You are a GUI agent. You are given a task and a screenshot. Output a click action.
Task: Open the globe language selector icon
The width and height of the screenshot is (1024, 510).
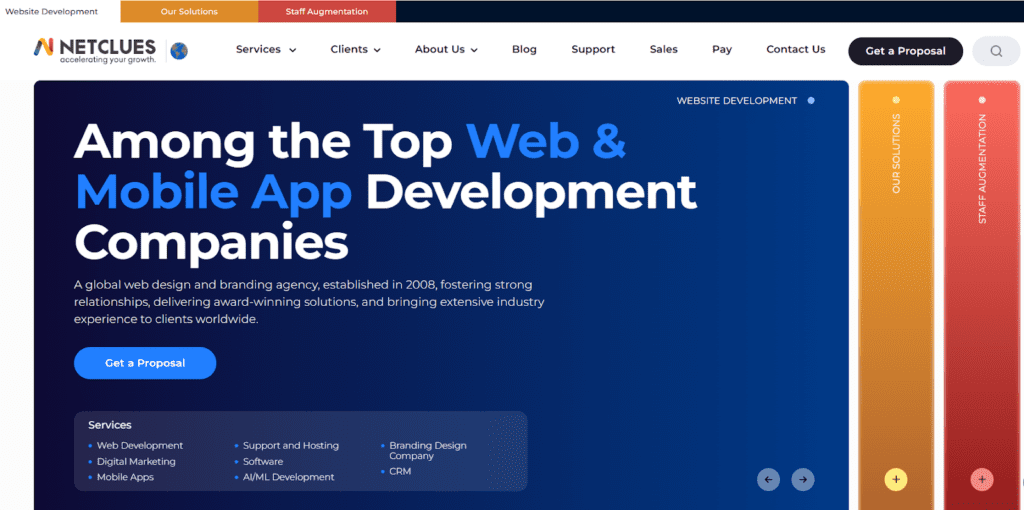pos(179,50)
